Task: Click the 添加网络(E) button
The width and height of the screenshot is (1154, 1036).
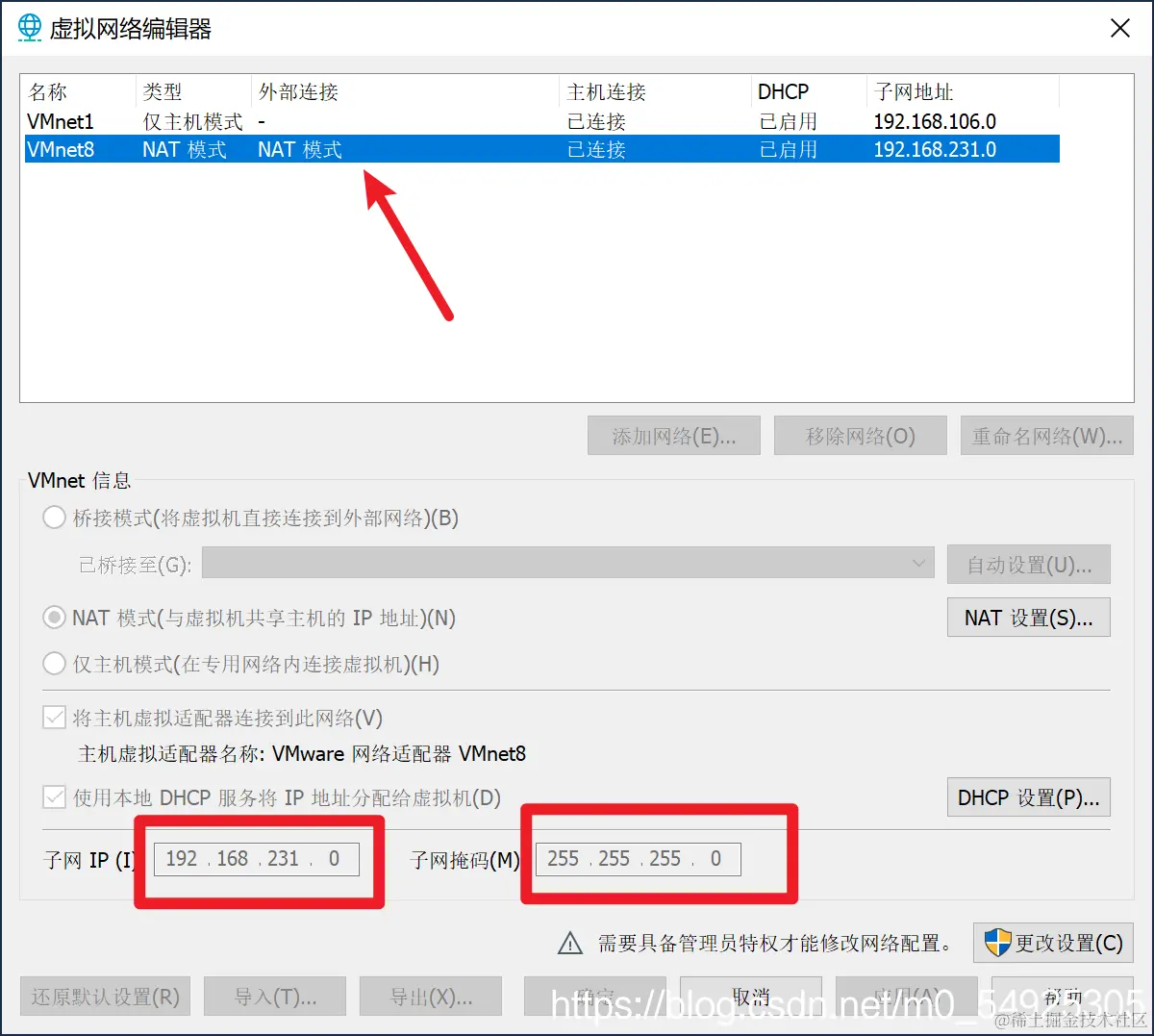Action: click(674, 436)
